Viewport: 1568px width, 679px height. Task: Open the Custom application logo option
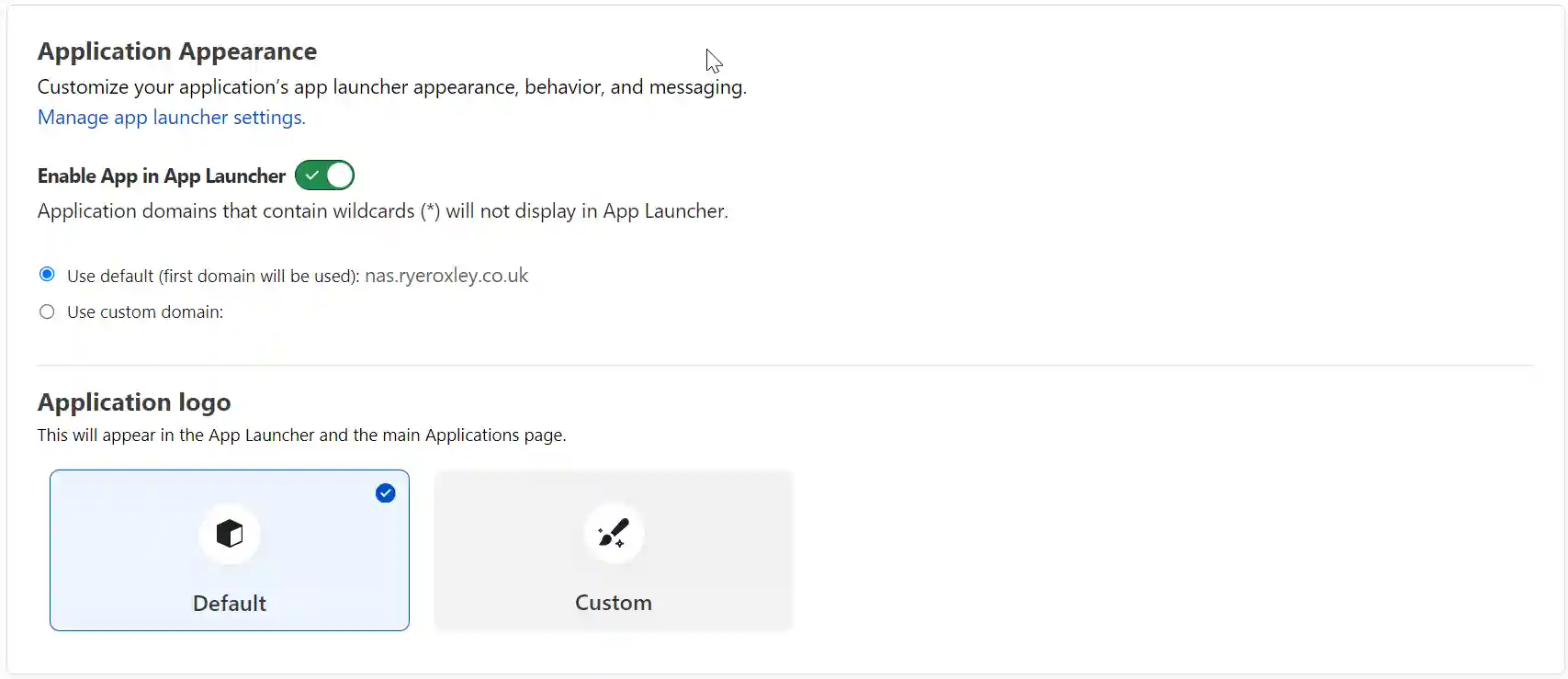(613, 551)
